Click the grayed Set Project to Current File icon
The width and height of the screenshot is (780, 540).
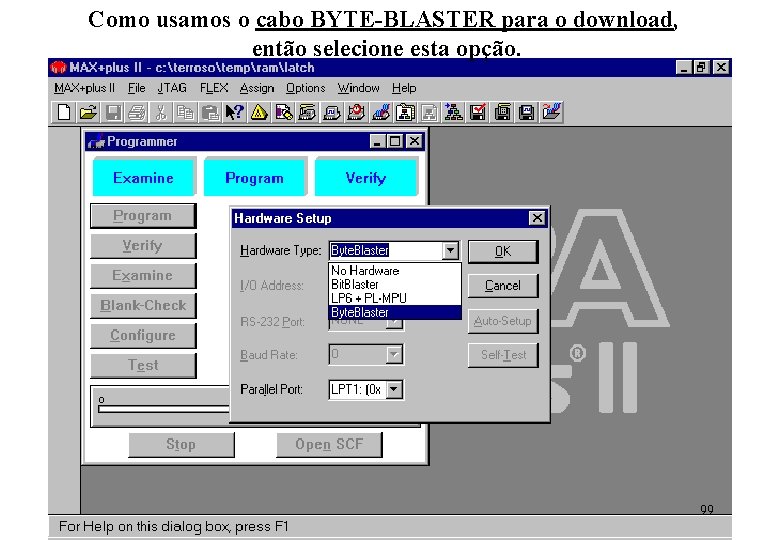pyautogui.click(x=429, y=112)
